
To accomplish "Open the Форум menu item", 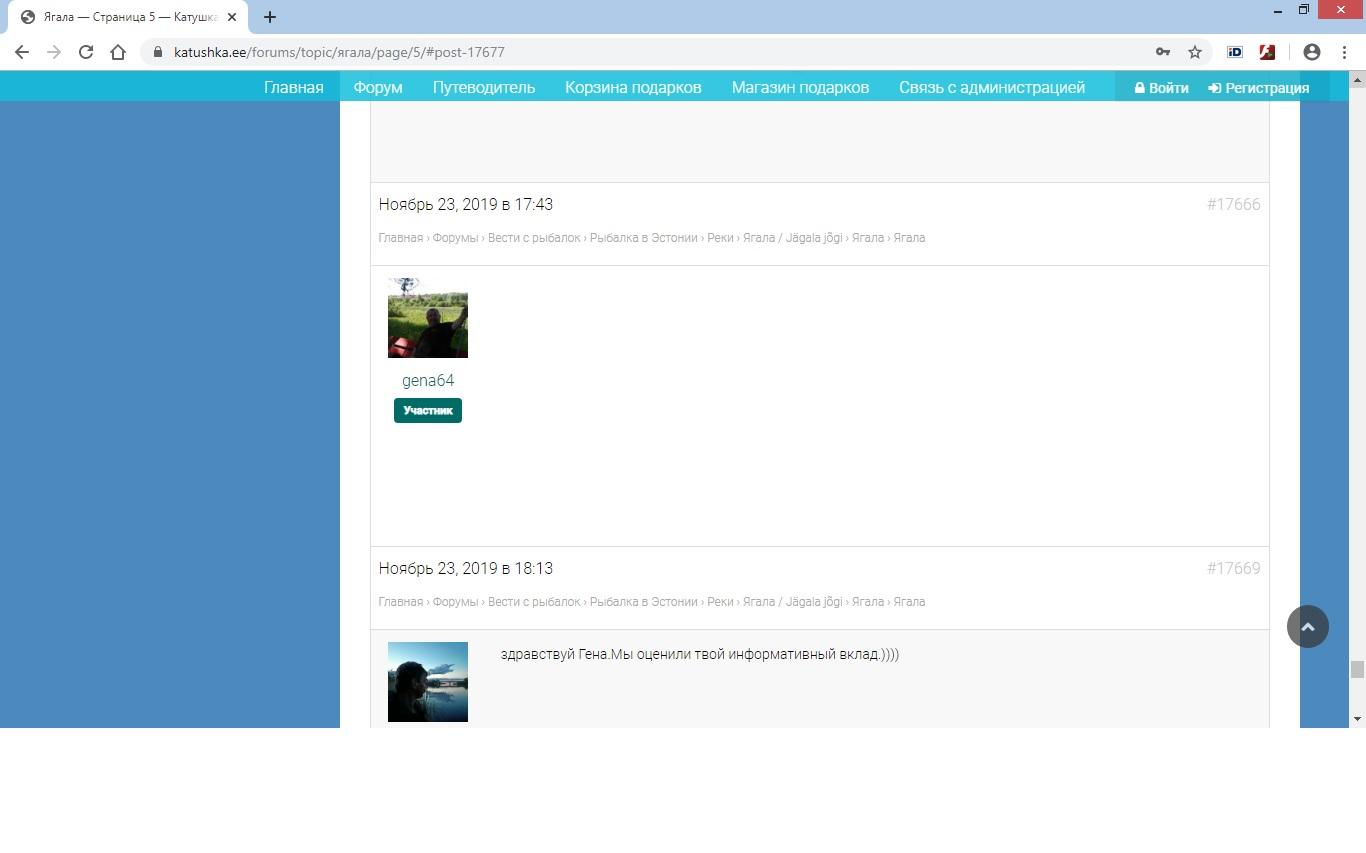I will coord(378,88).
